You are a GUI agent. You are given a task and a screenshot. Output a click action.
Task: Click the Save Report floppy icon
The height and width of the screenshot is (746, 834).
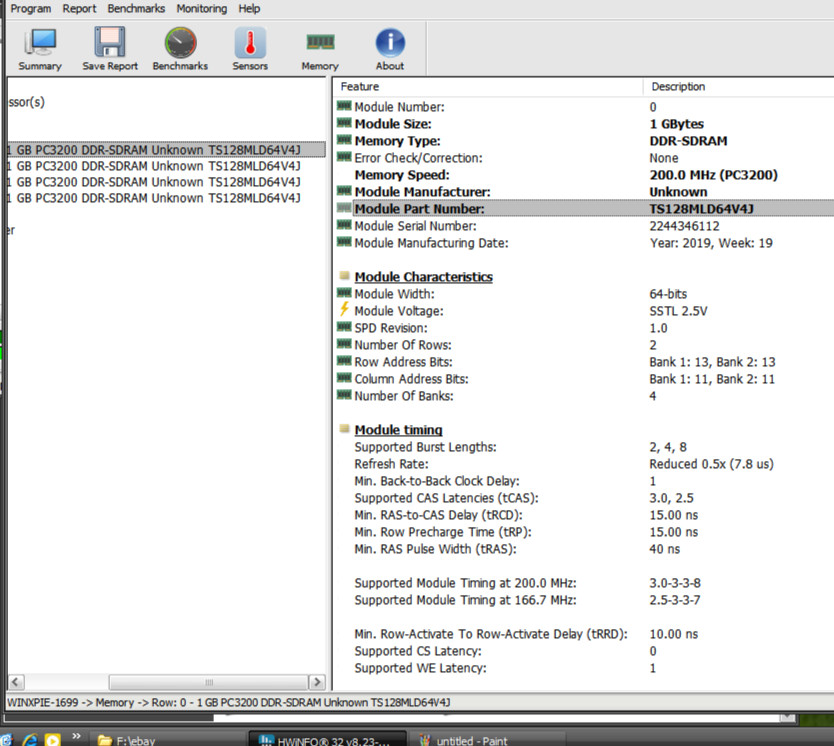pyautogui.click(x=110, y=48)
